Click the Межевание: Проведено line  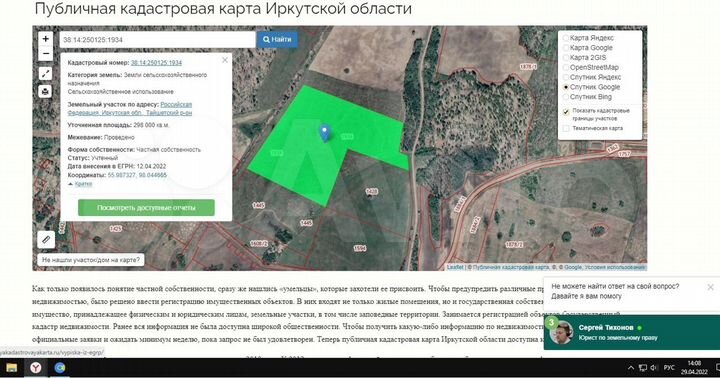point(101,137)
